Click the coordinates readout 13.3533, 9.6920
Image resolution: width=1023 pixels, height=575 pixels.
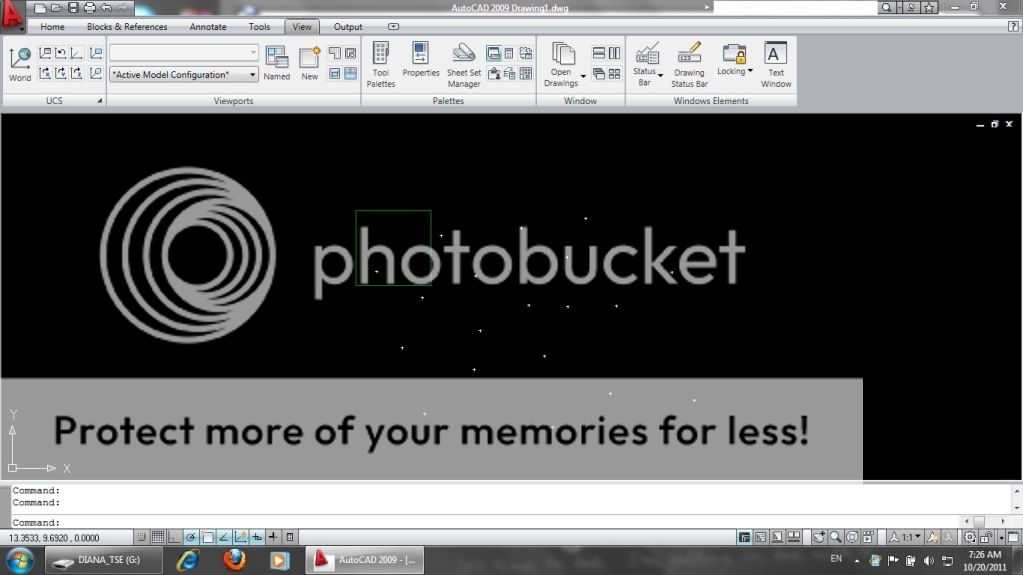tap(54, 538)
